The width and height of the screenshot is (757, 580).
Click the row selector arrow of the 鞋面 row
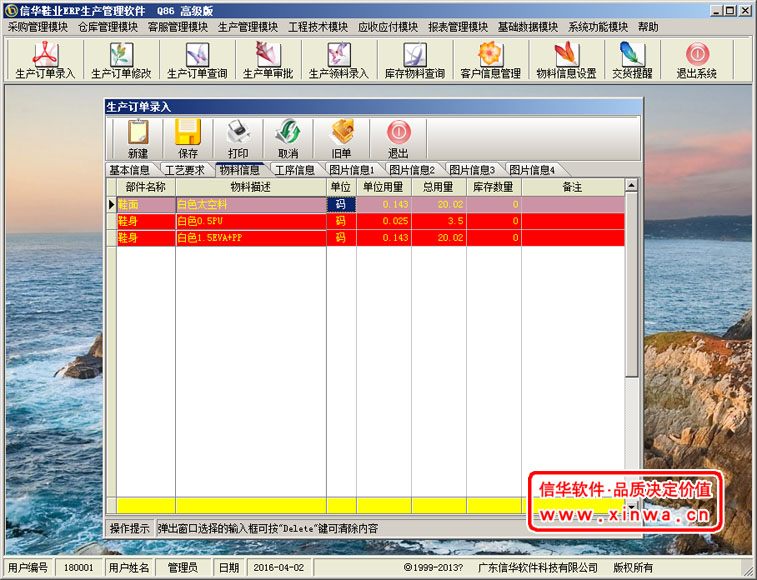(x=112, y=205)
